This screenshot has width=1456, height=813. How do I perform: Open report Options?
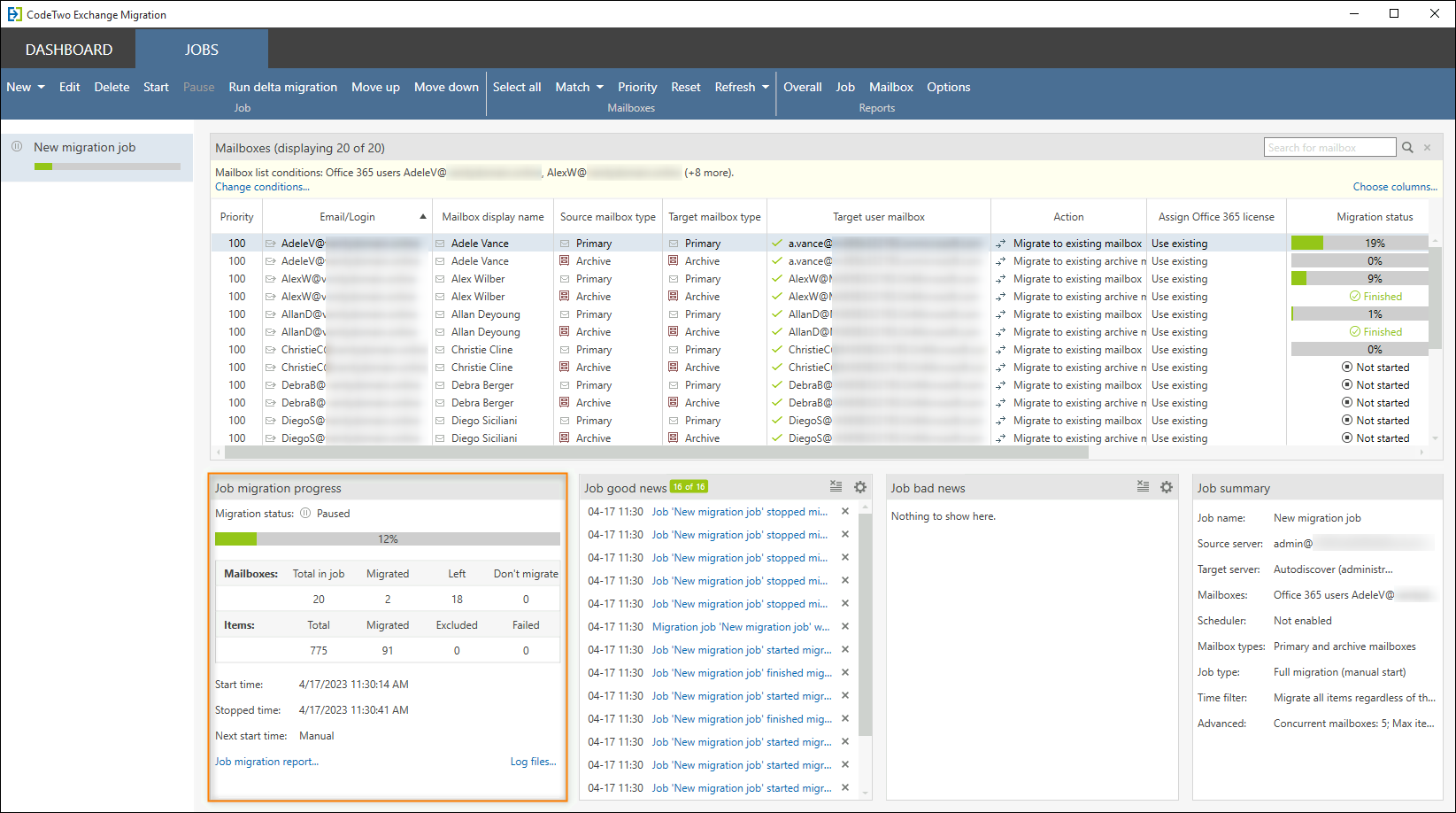click(948, 87)
